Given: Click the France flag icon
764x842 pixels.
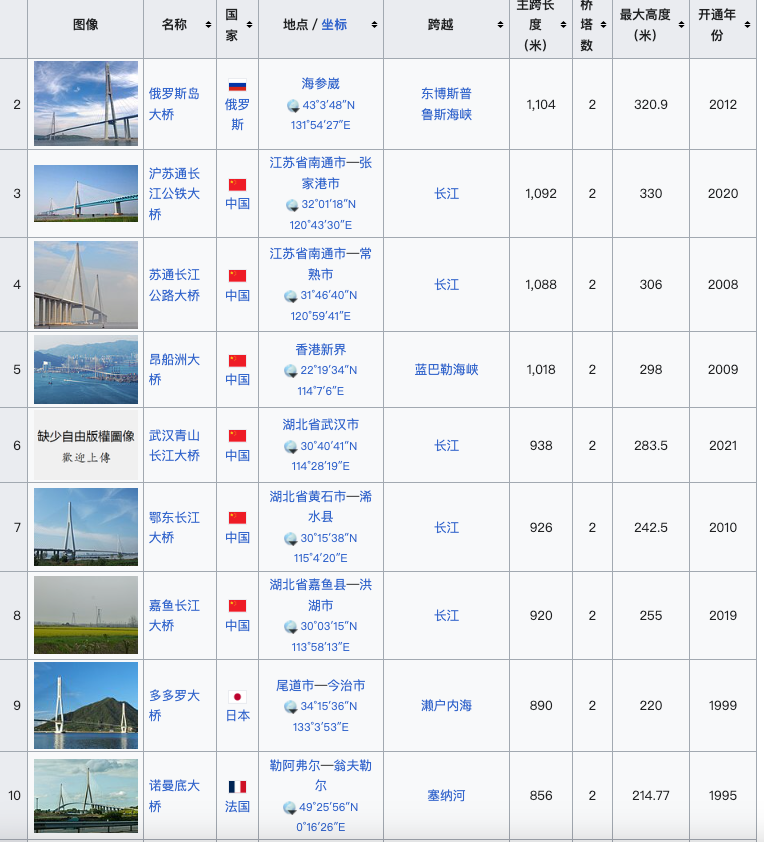Looking at the screenshot, I should click(237, 787).
